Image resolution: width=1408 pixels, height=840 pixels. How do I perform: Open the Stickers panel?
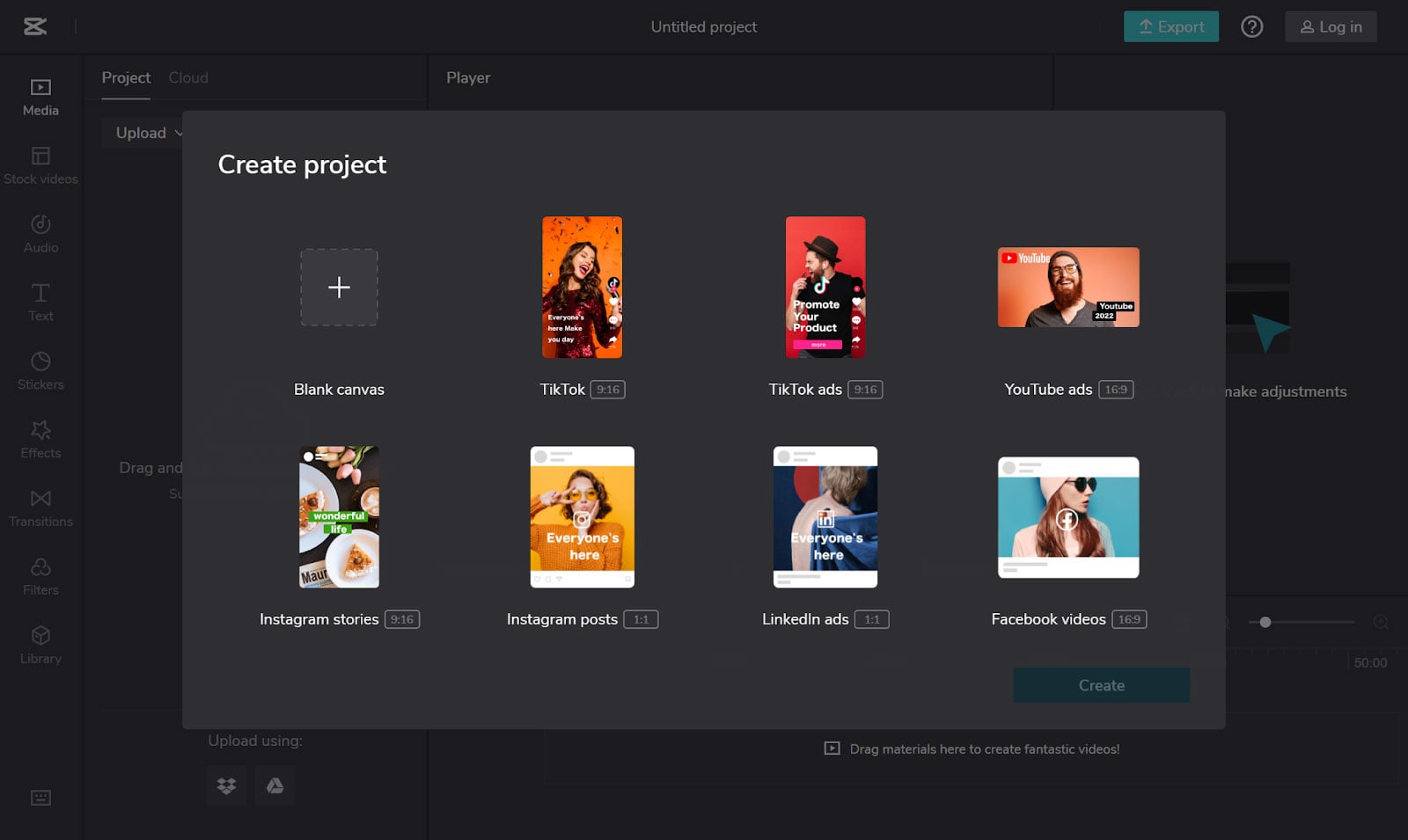(x=40, y=372)
